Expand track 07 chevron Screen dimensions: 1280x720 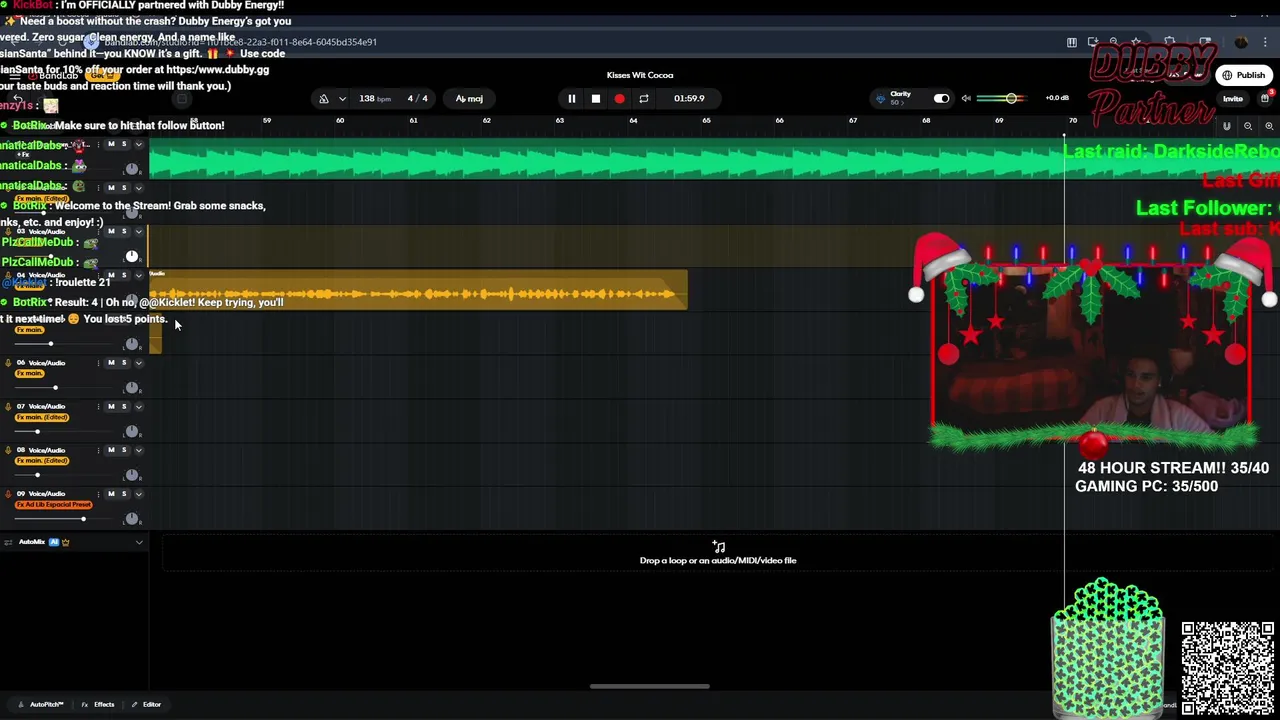click(x=139, y=407)
